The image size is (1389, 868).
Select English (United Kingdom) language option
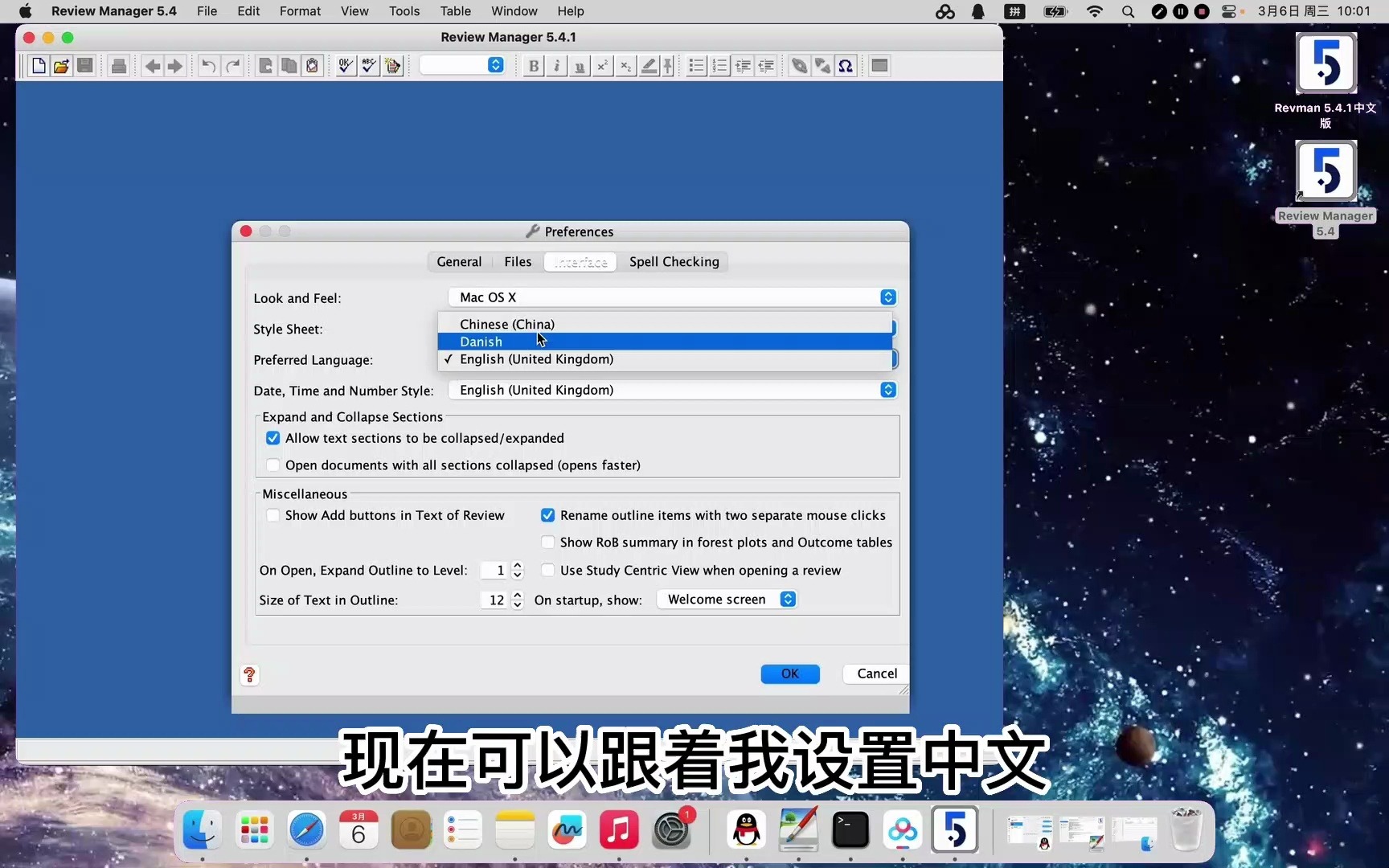665,359
